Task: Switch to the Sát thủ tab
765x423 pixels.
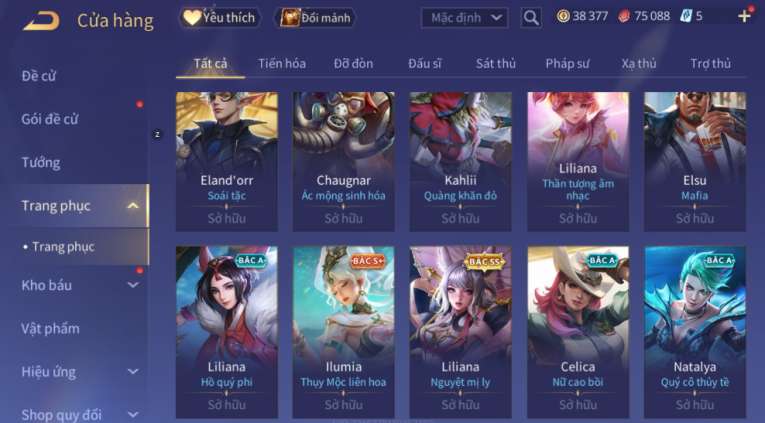Action: click(496, 63)
